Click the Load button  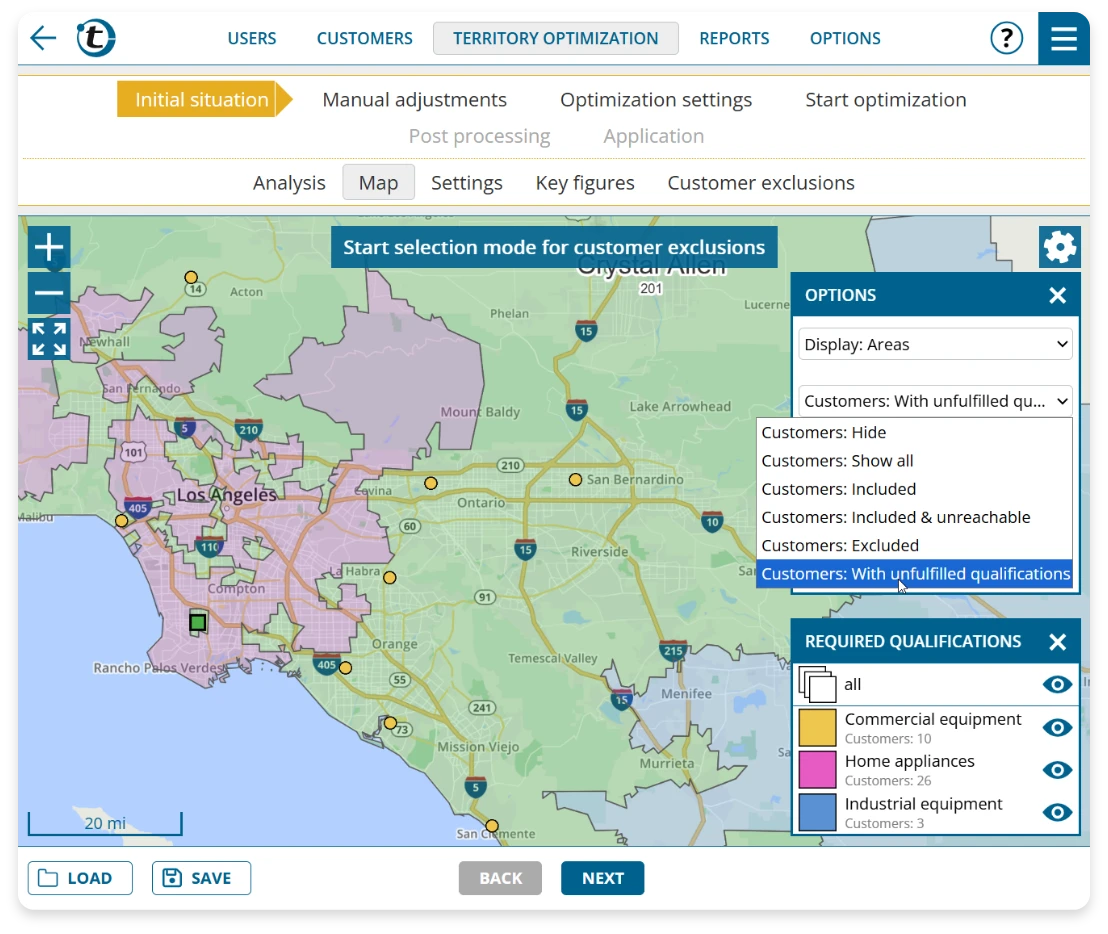coord(81,878)
